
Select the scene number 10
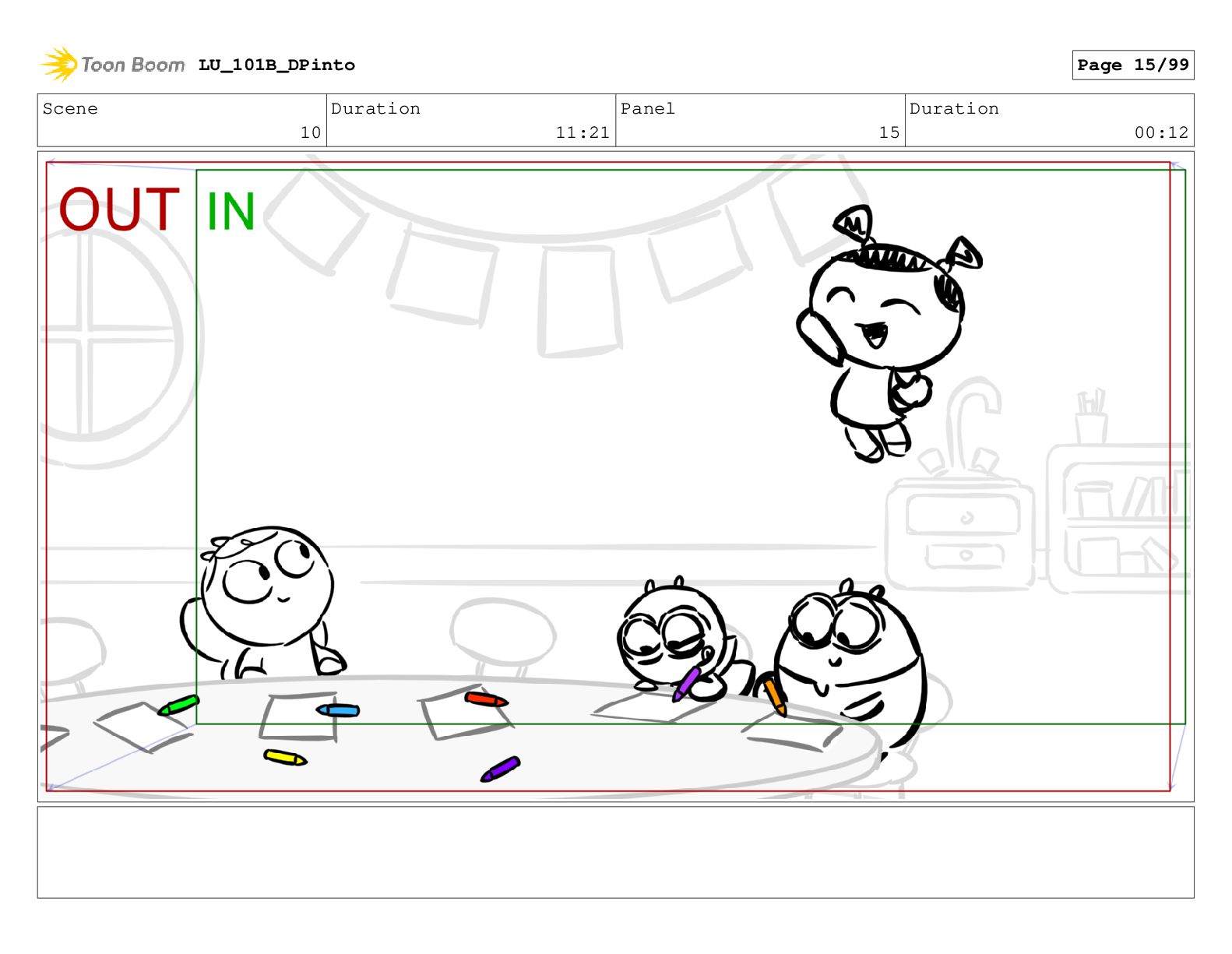click(310, 132)
